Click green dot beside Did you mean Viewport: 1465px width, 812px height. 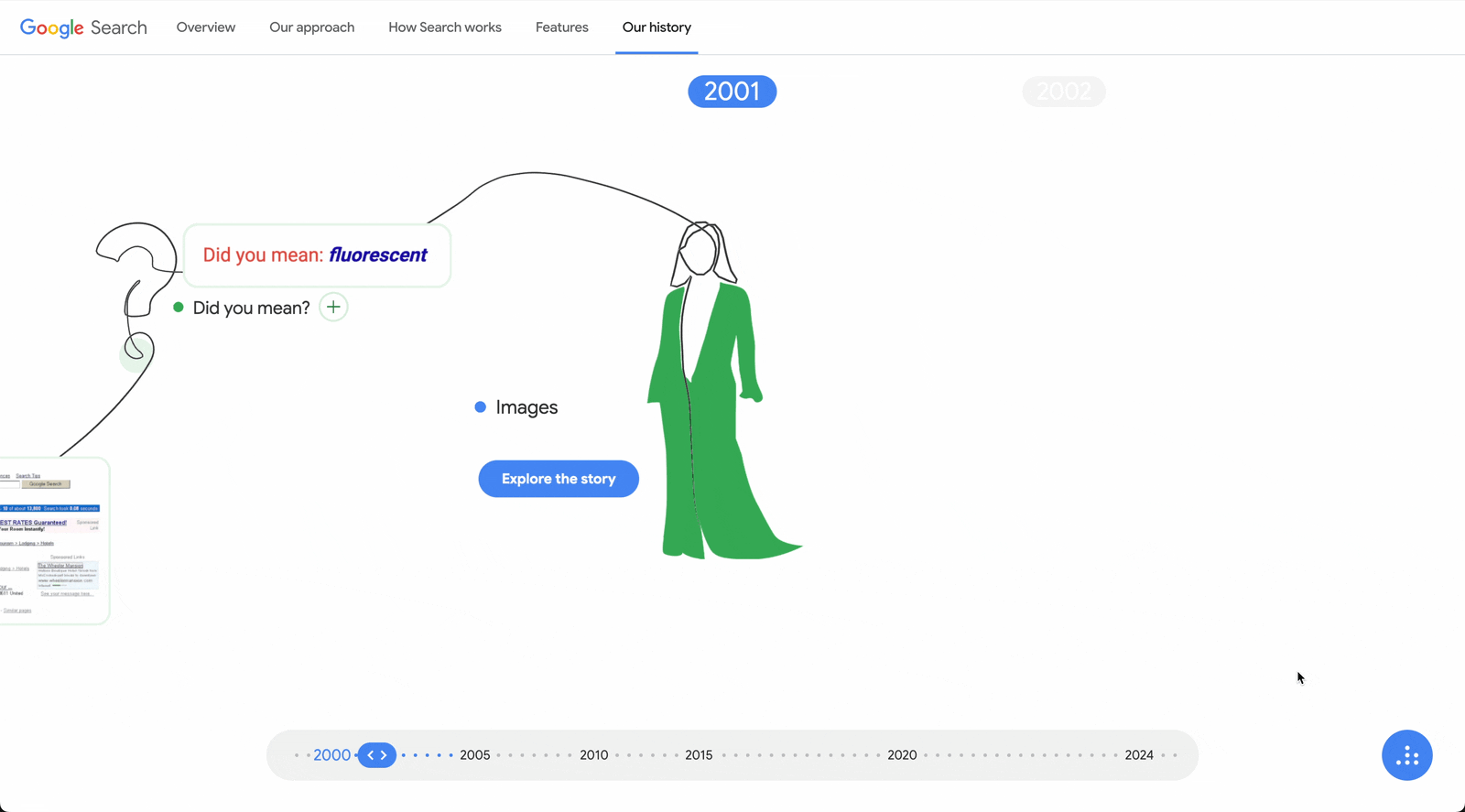coord(179,308)
